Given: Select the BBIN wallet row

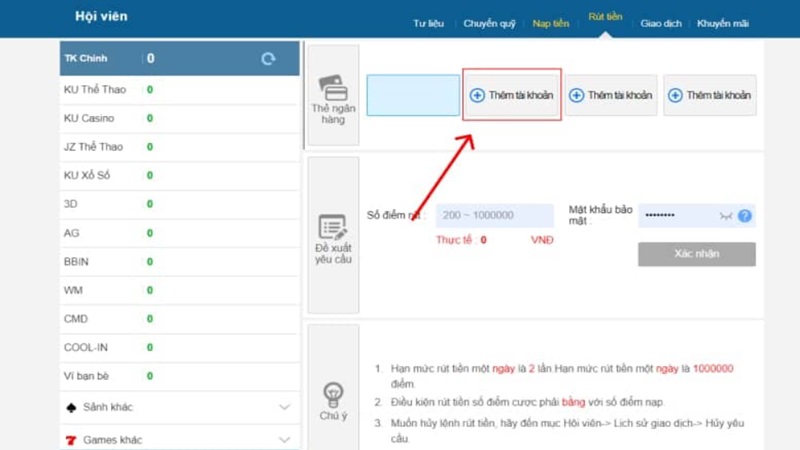Looking at the screenshot, I should tap(179, 262).
